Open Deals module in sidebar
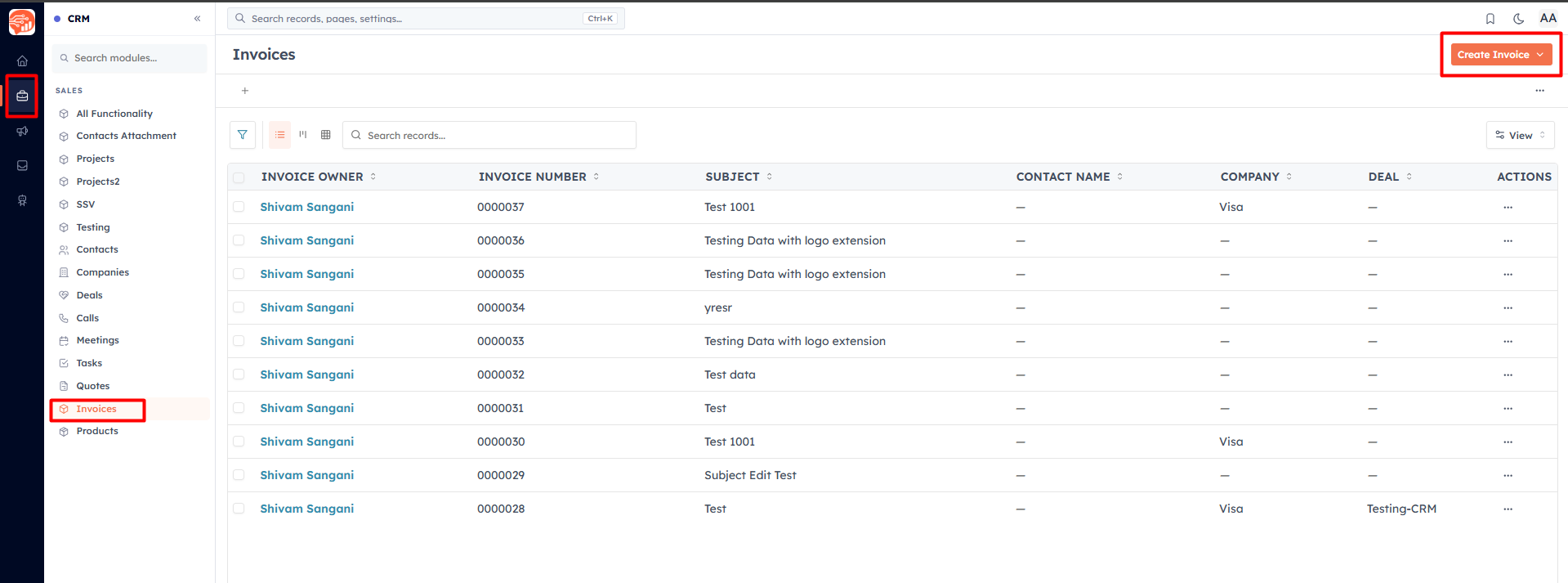 coord(89,295)
